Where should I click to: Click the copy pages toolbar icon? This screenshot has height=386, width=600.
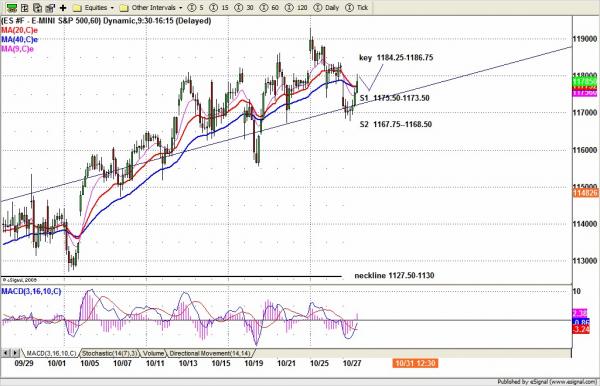pyautogui.click(x=37, y=7)
